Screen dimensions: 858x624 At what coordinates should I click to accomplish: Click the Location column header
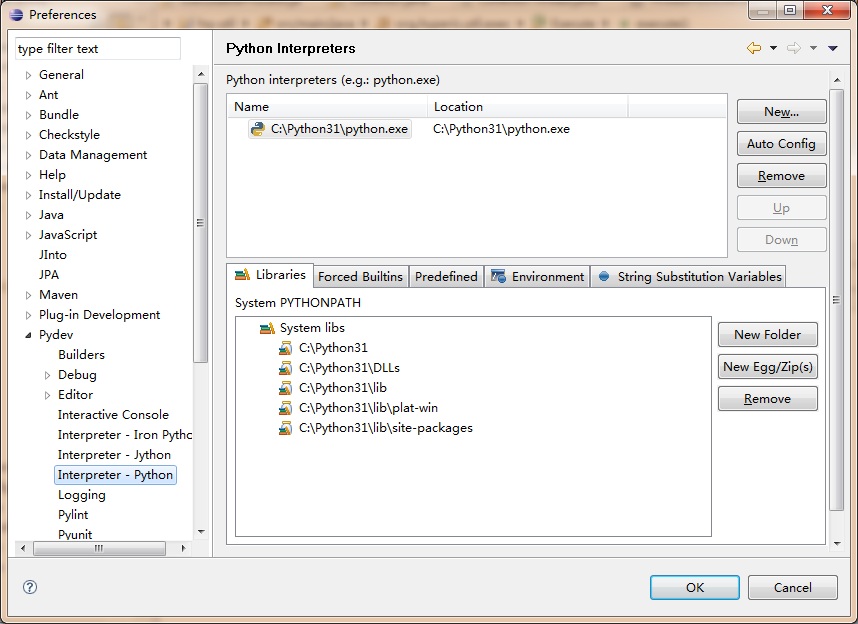pyautogui.click(x=527, y=107)
